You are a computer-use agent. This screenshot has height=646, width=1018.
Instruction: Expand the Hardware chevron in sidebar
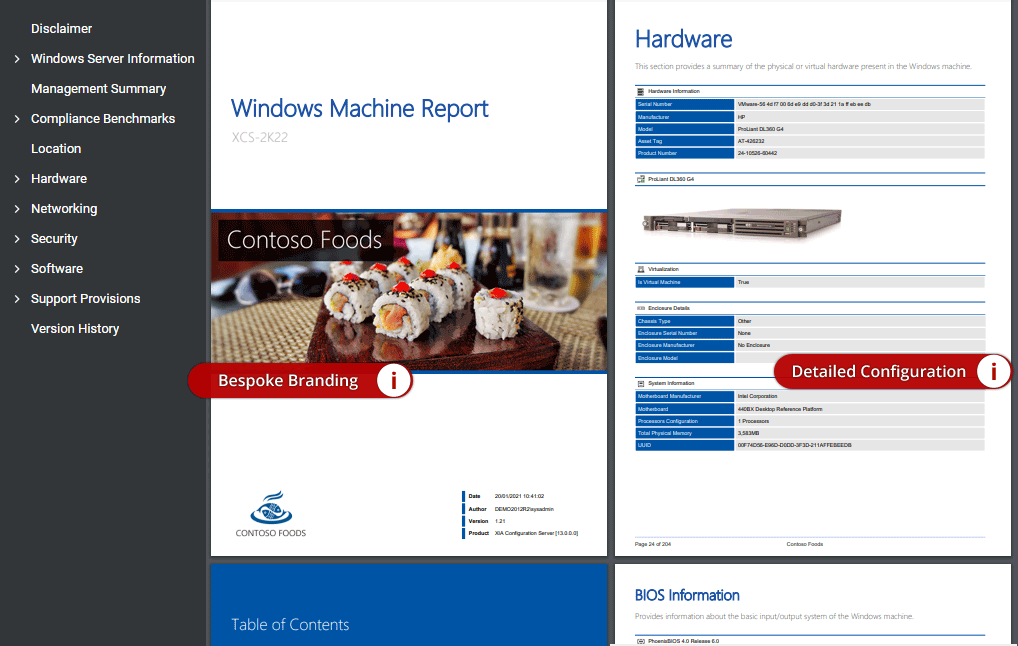click(17, 179)
